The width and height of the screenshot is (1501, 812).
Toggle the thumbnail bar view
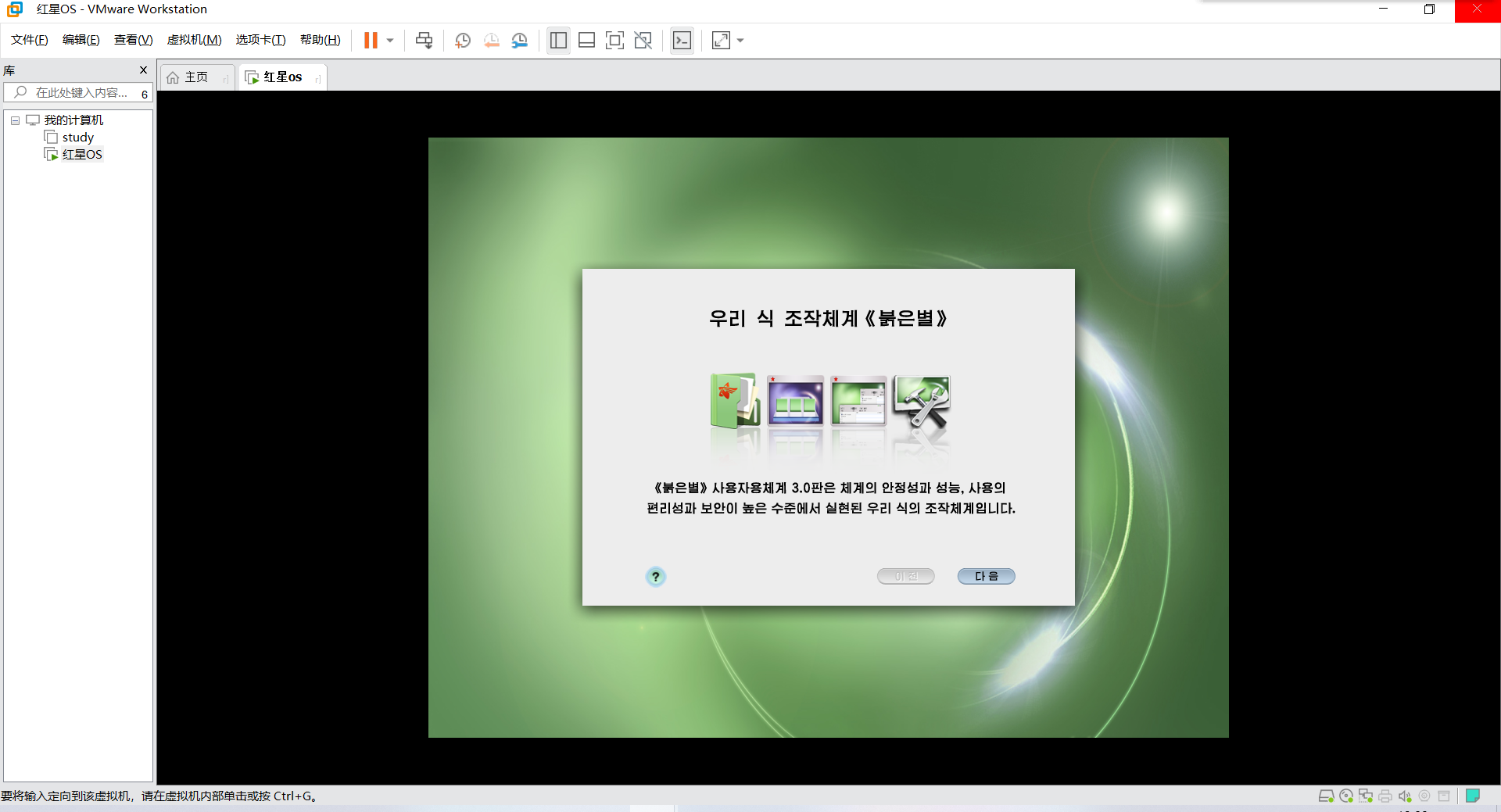586,41
